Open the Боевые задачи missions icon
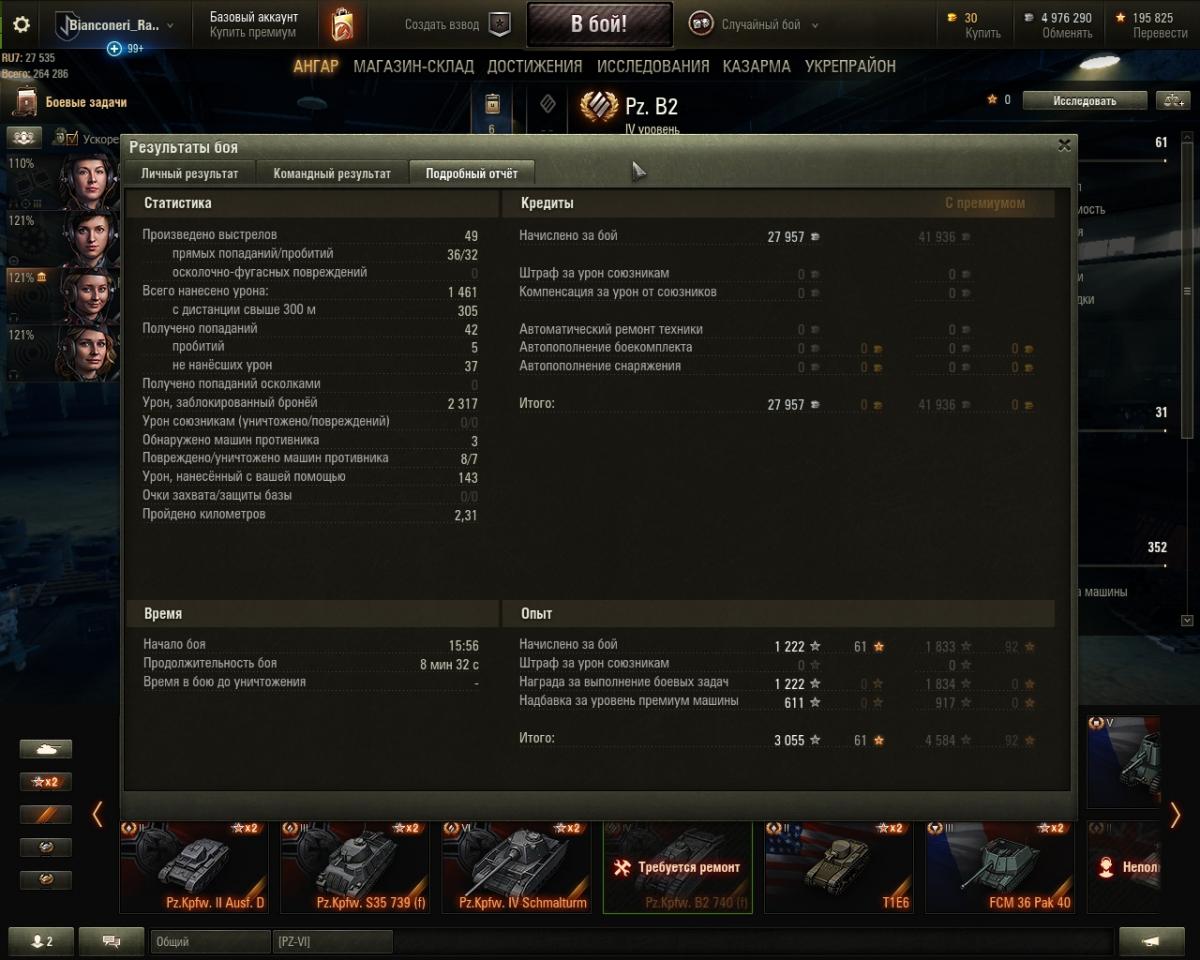Viewport: 1200px width, 960px height. click(25, 102)
